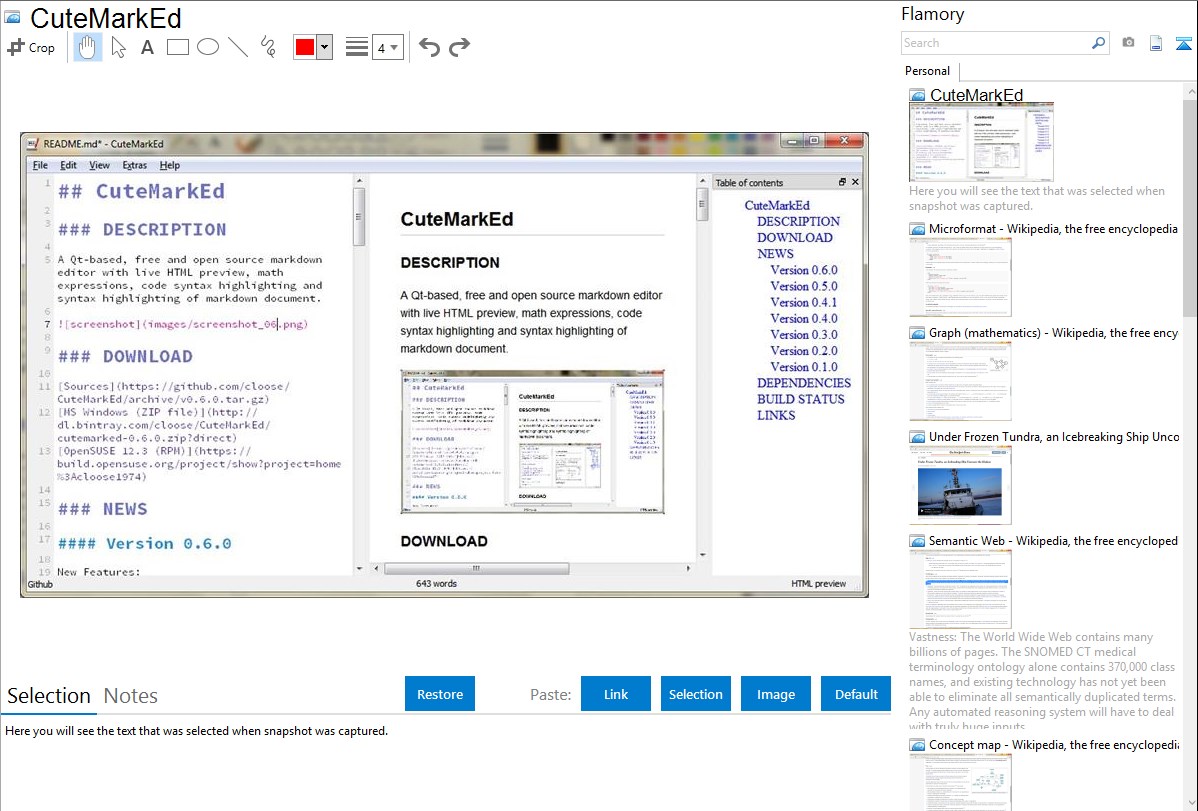The width and height of the screenshot is (1198, 811).
Task: Click the Image paste button
Action: [x=775, y=694]
